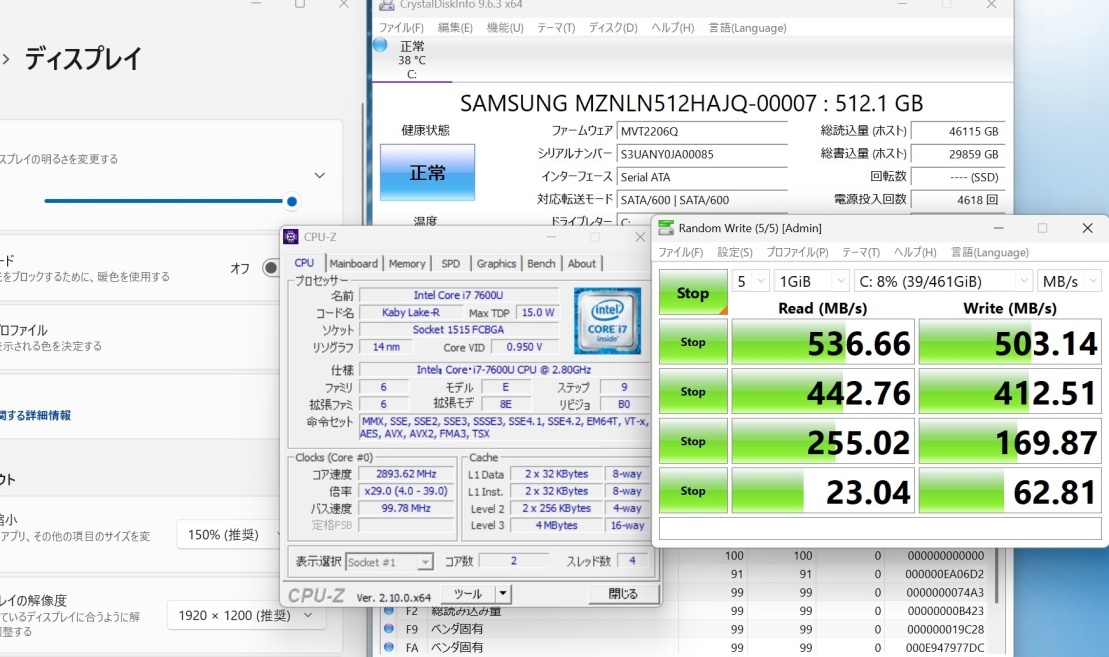This screenshot has height=657, width=1109.
Task: Switch to the Graphics tab in CPU-Z
Action: pos(496,263)
